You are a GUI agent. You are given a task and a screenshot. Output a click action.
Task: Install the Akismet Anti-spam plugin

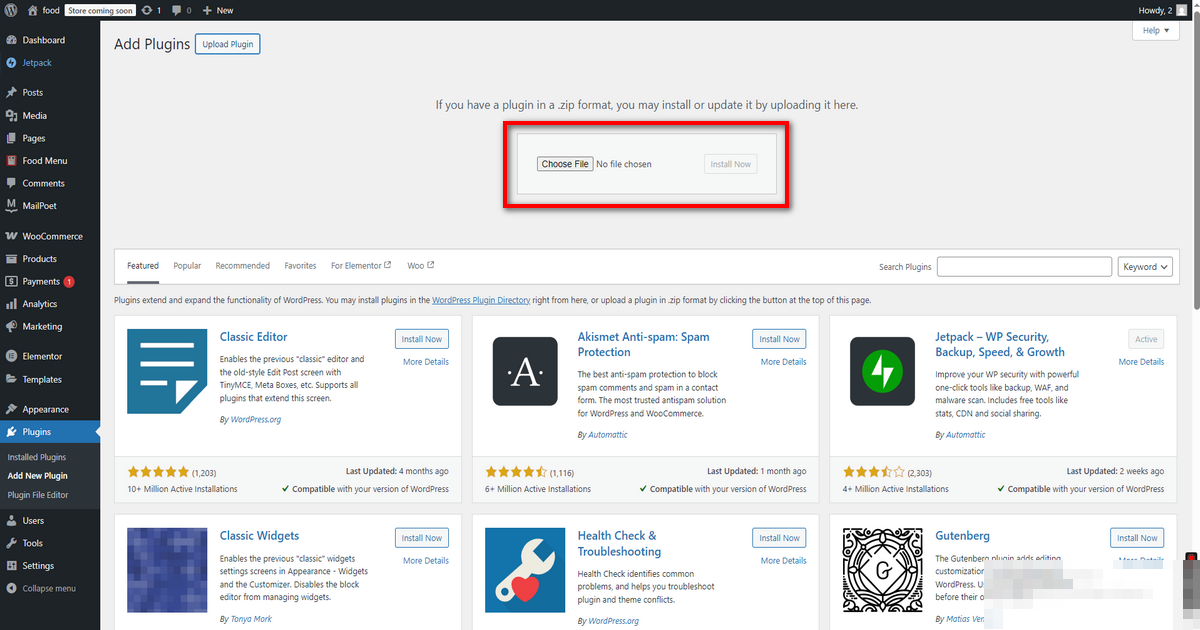[779, 339]
